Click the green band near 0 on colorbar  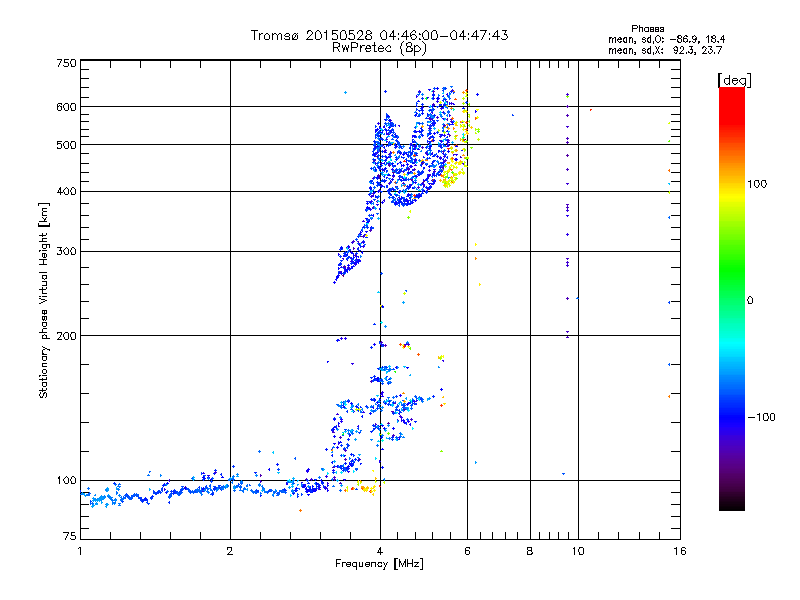pos(732,298)
